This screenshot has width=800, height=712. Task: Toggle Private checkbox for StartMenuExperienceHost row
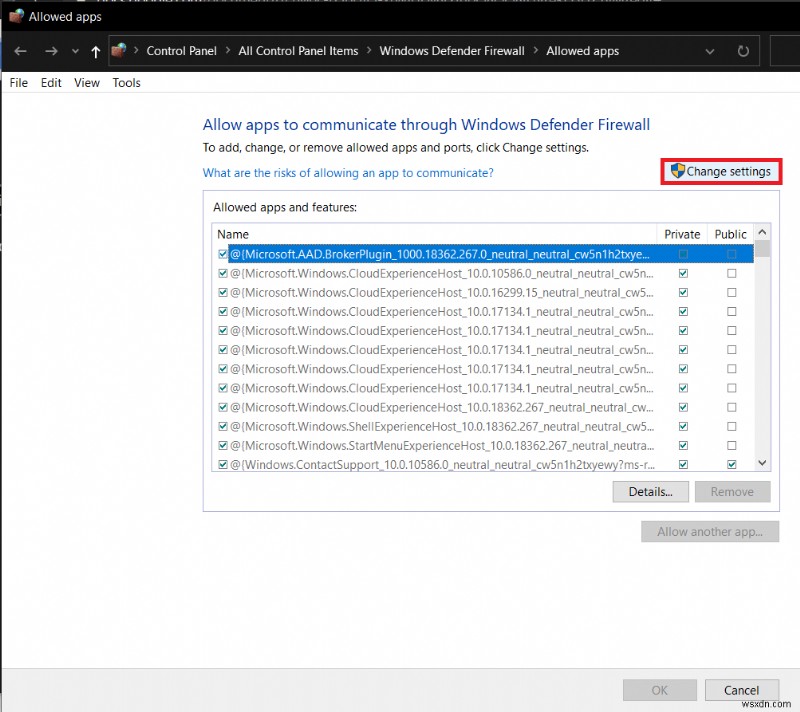tap(683, 446)
